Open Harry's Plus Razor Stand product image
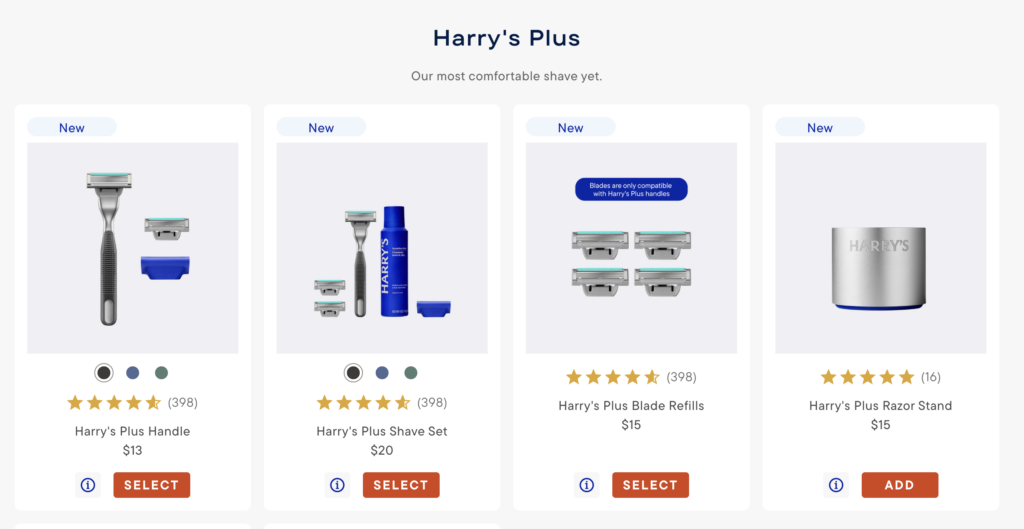The height and width of the screenshot is (529, 1024). tap(880, 248)
